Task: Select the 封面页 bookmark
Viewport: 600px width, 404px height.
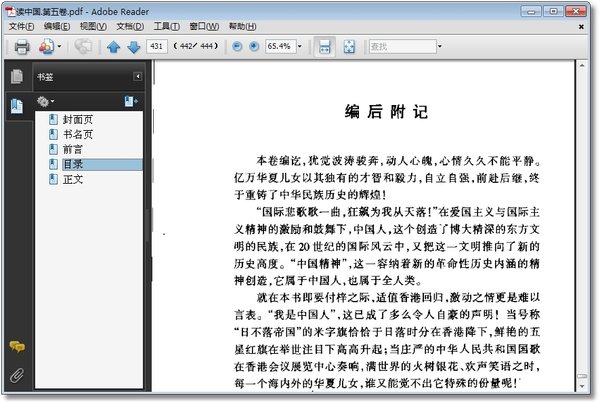Action: coord(78,119)
